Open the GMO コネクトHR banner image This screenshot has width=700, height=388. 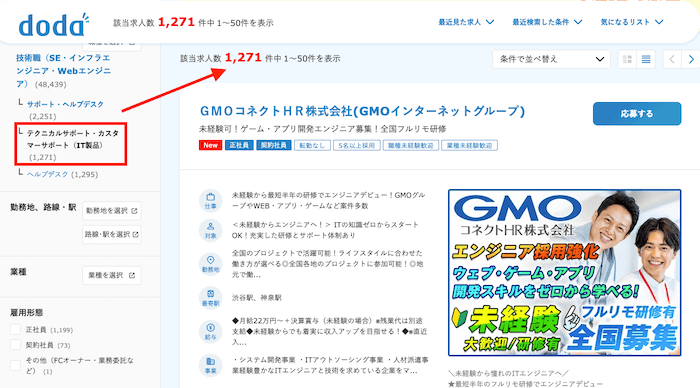(x=564, y=272)
